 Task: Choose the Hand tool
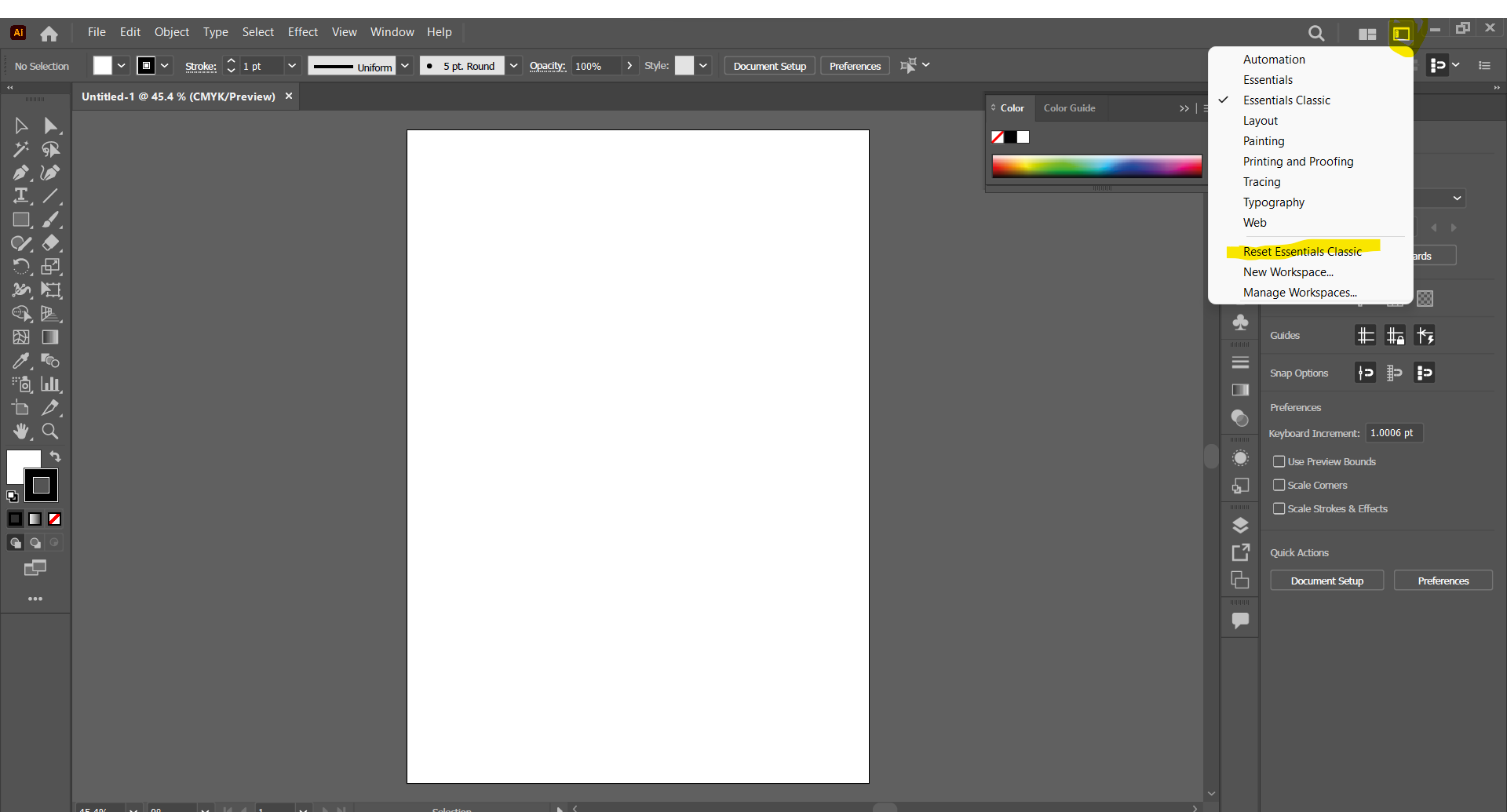click(21, 431)
